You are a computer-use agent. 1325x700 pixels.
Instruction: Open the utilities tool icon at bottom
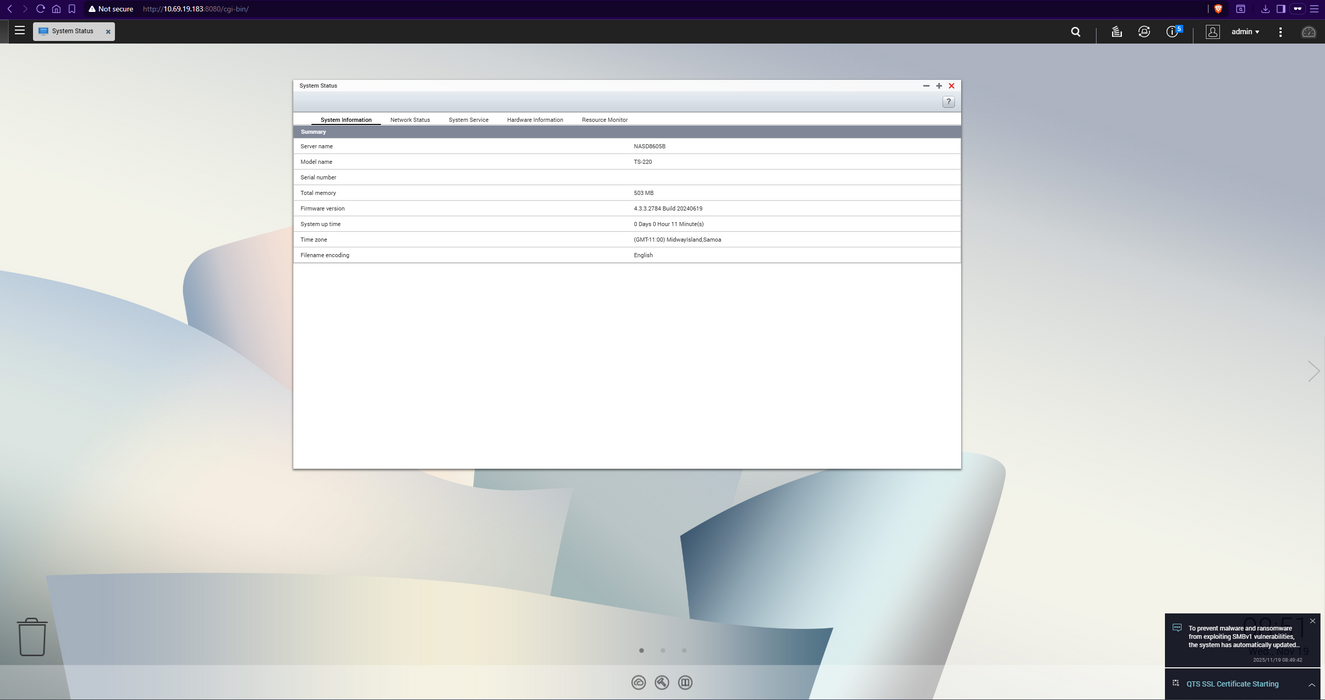pos(662,683)
